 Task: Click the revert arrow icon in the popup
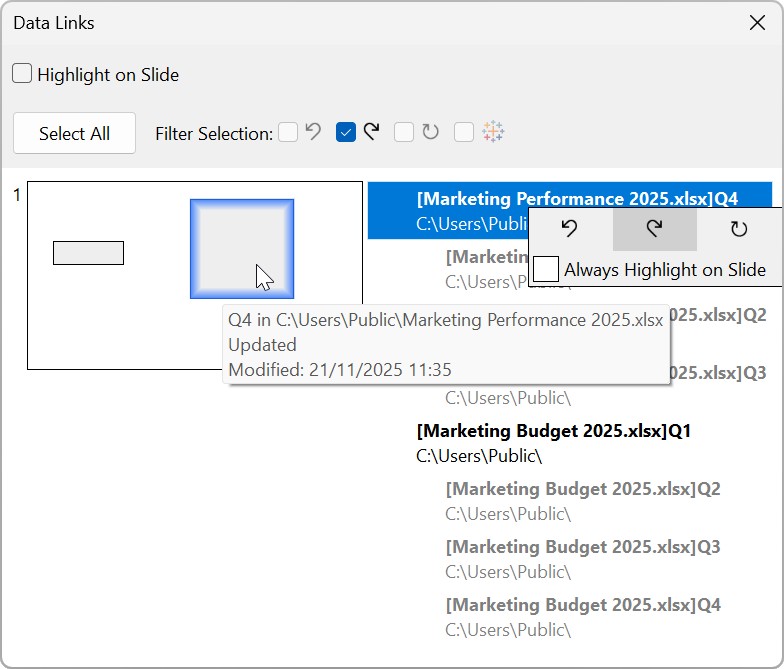570,229
